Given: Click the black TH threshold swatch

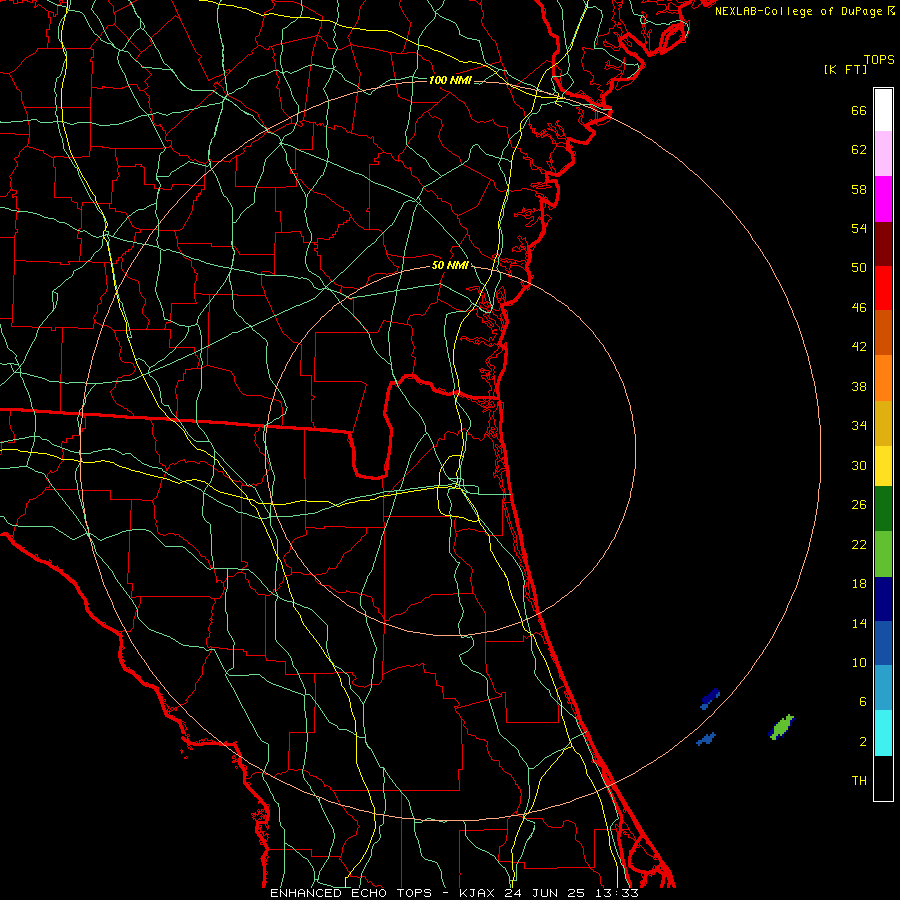Looking at the screenshot, I should [883, 778].
